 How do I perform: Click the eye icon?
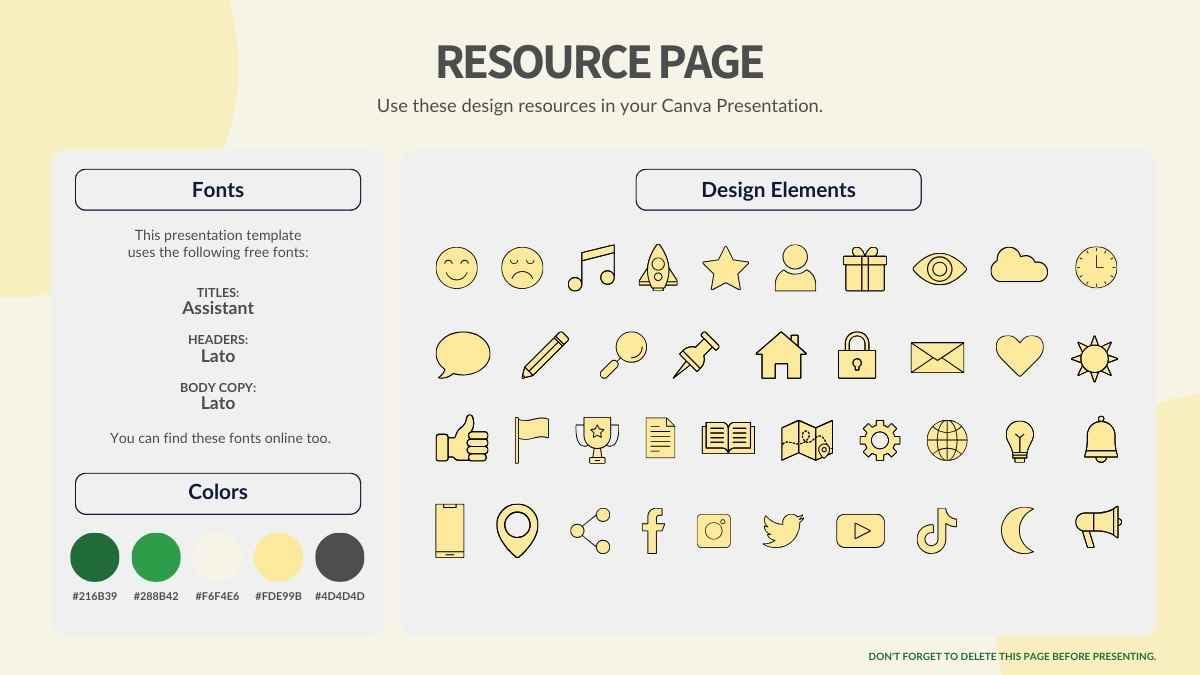click(x=940, y=268)
